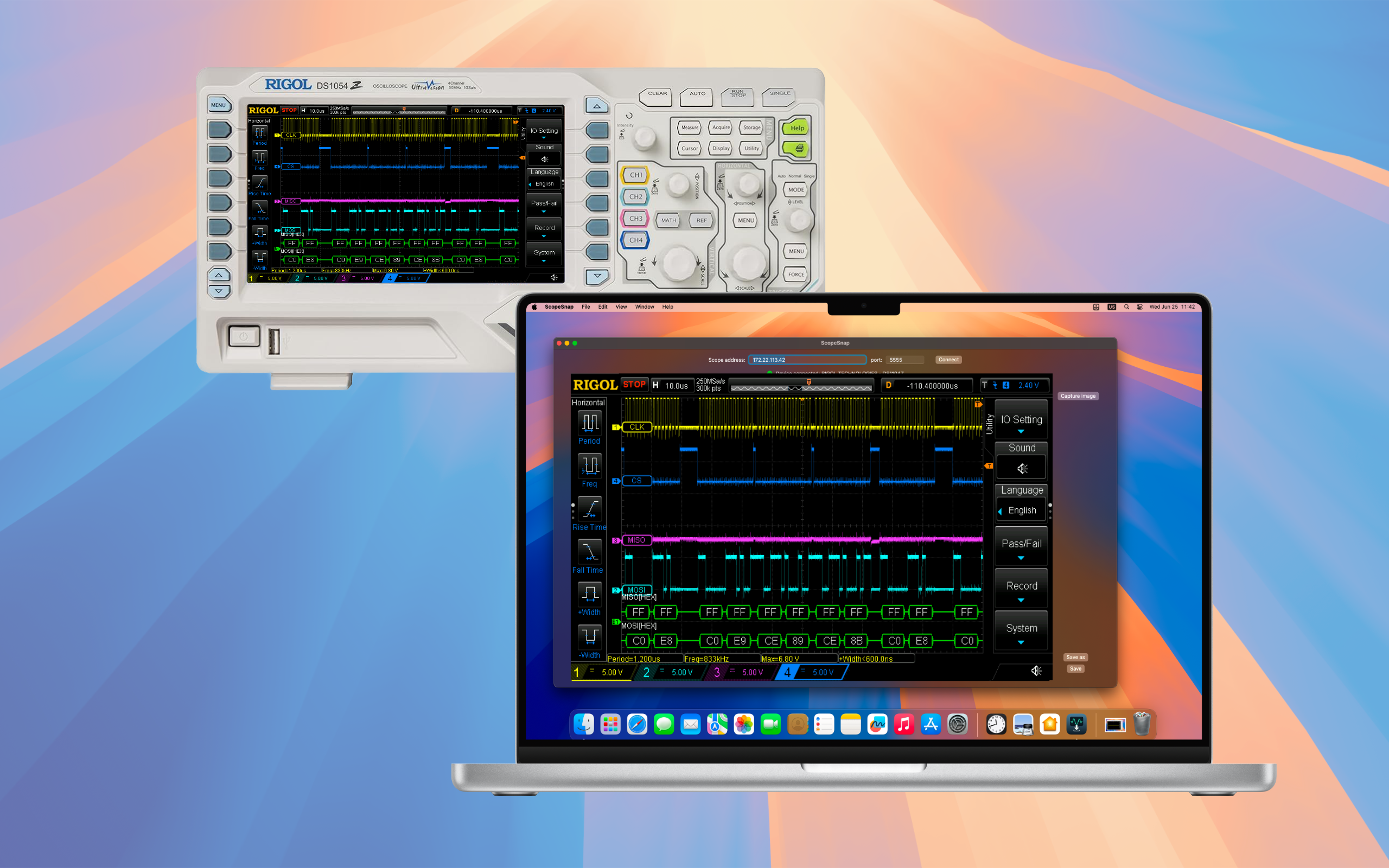Click the waveform memory position bar in ScopeSnap
The width and height of the screenshot is (1389, 868).
click(801, 385)
